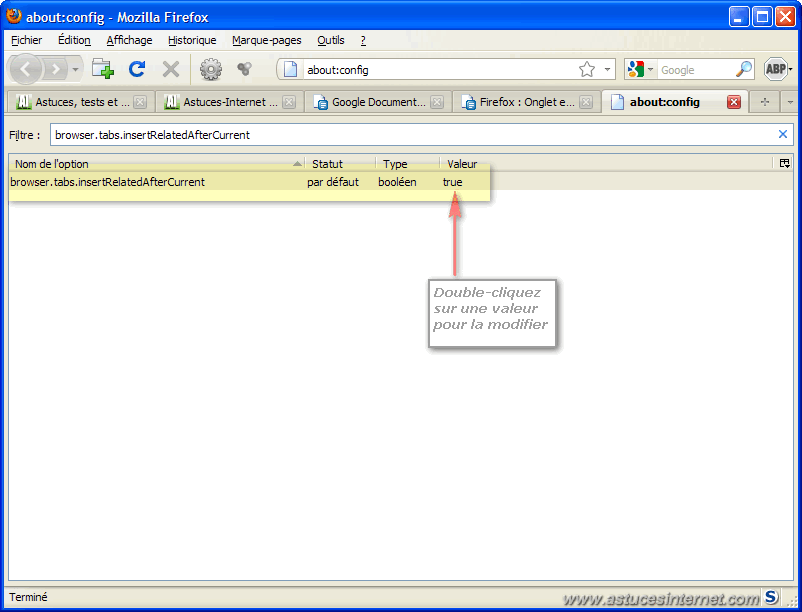Open the Adblock Plus ABP icon

tap(775, 69)
